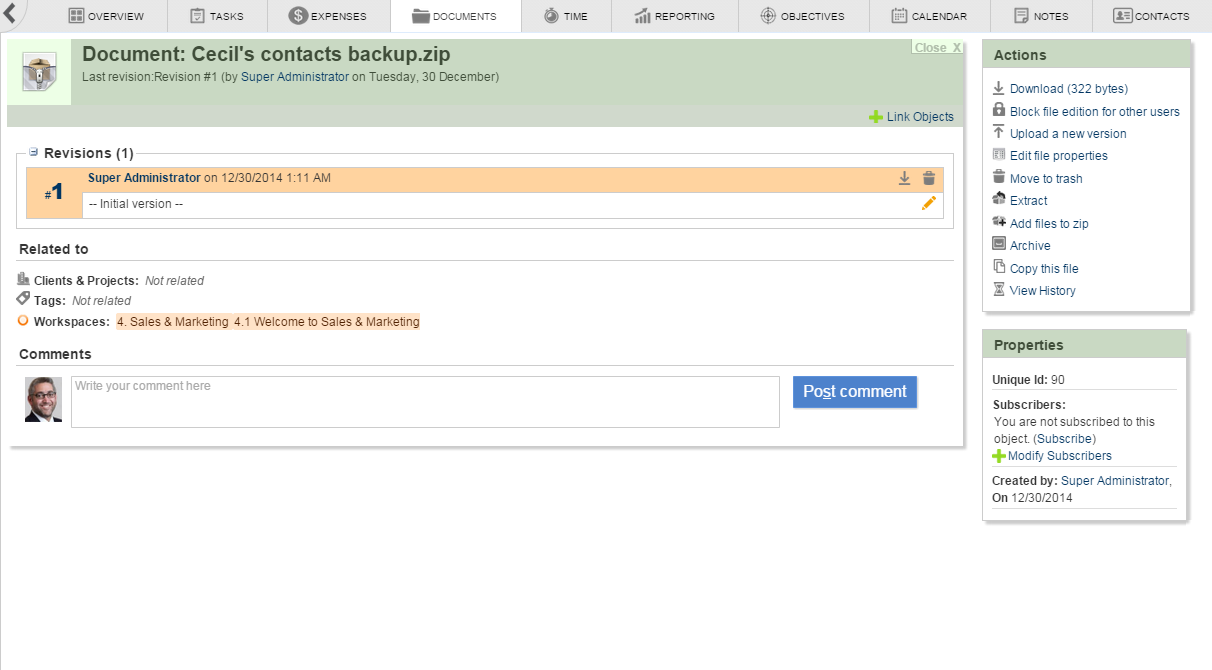Image resolution: width=1212 pixels, height=670 pixels.
Task: Click the Subscribe link in Properties
Action: point(1064,439)
